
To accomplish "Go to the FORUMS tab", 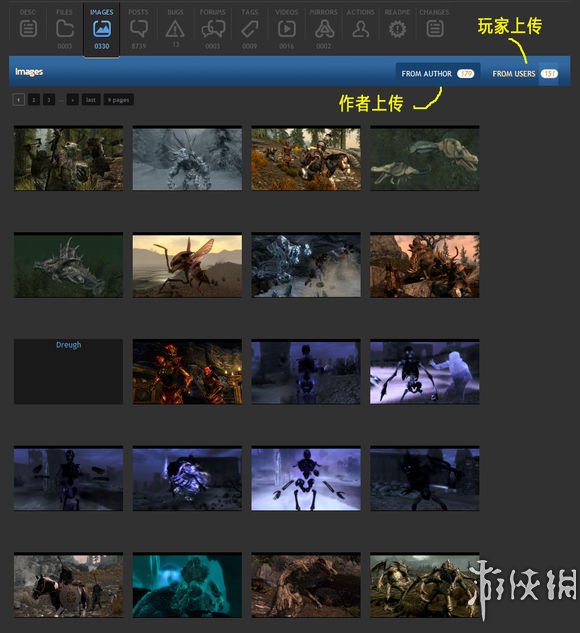I will point(212,28).
